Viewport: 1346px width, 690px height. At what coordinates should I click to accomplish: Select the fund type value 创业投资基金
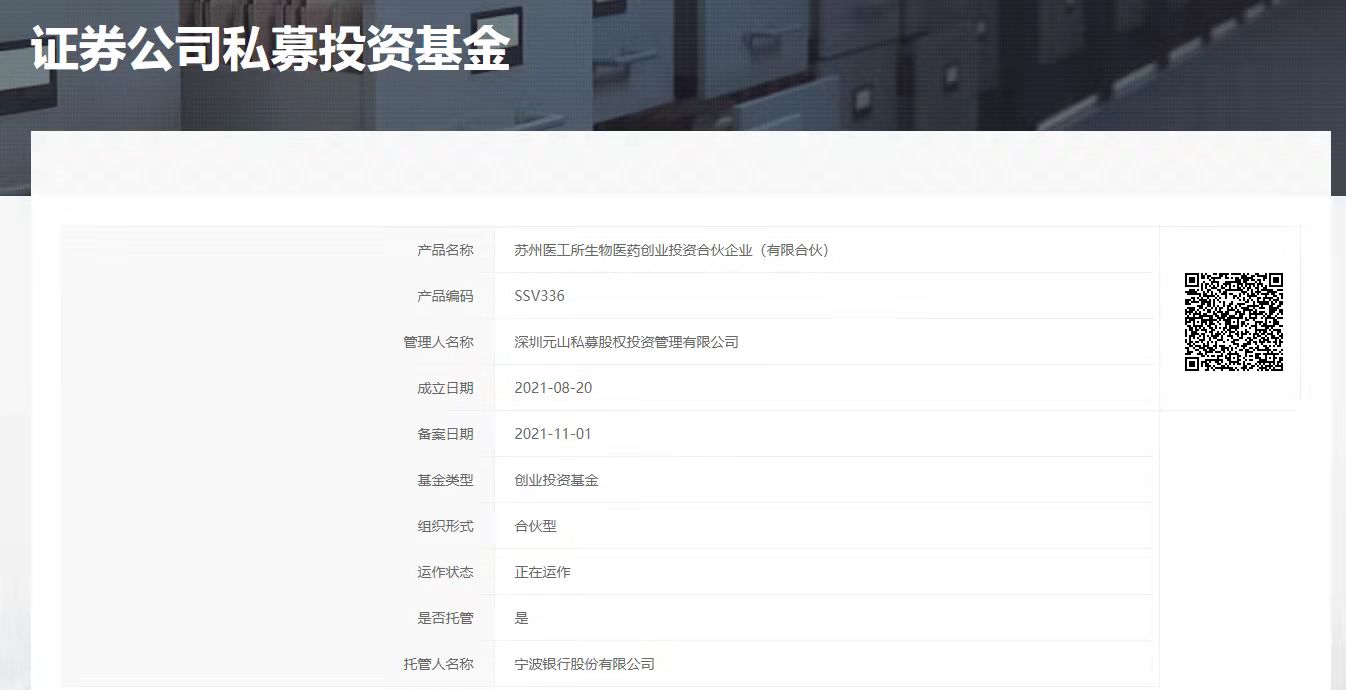556,480
